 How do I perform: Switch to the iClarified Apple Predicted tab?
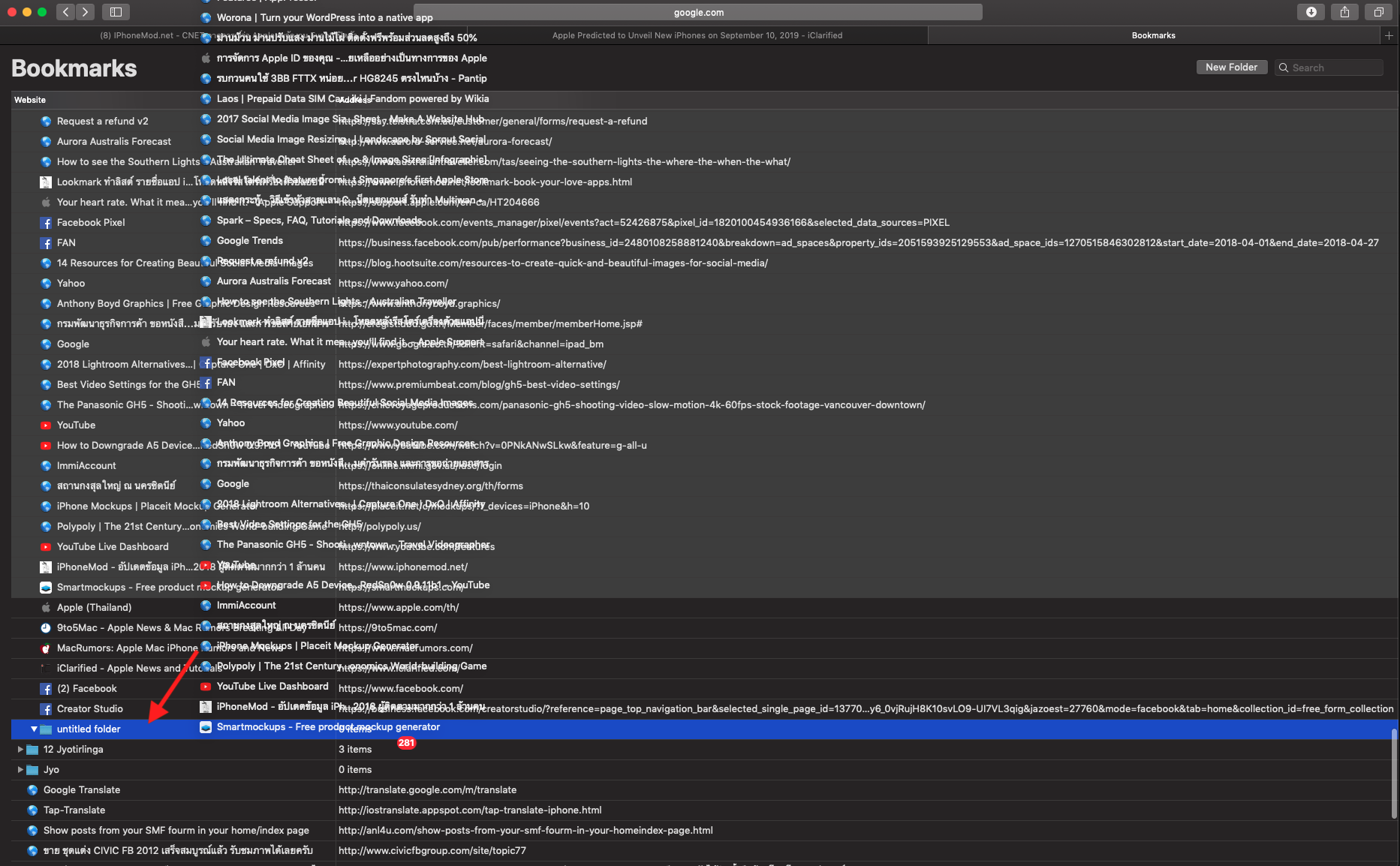click(697, 35)
